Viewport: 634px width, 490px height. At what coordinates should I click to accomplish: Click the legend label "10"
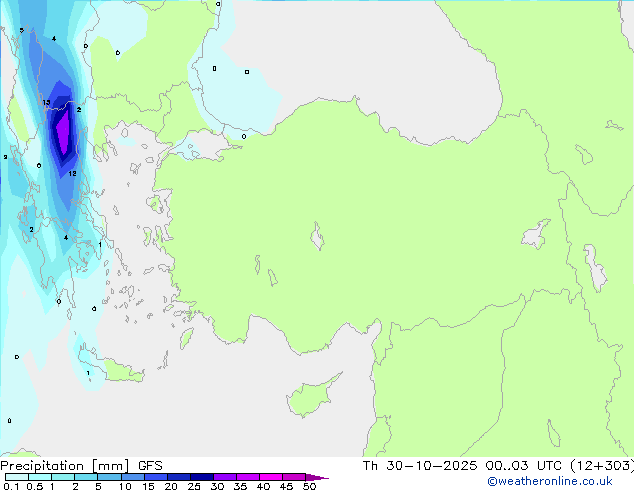click(125, 486)
